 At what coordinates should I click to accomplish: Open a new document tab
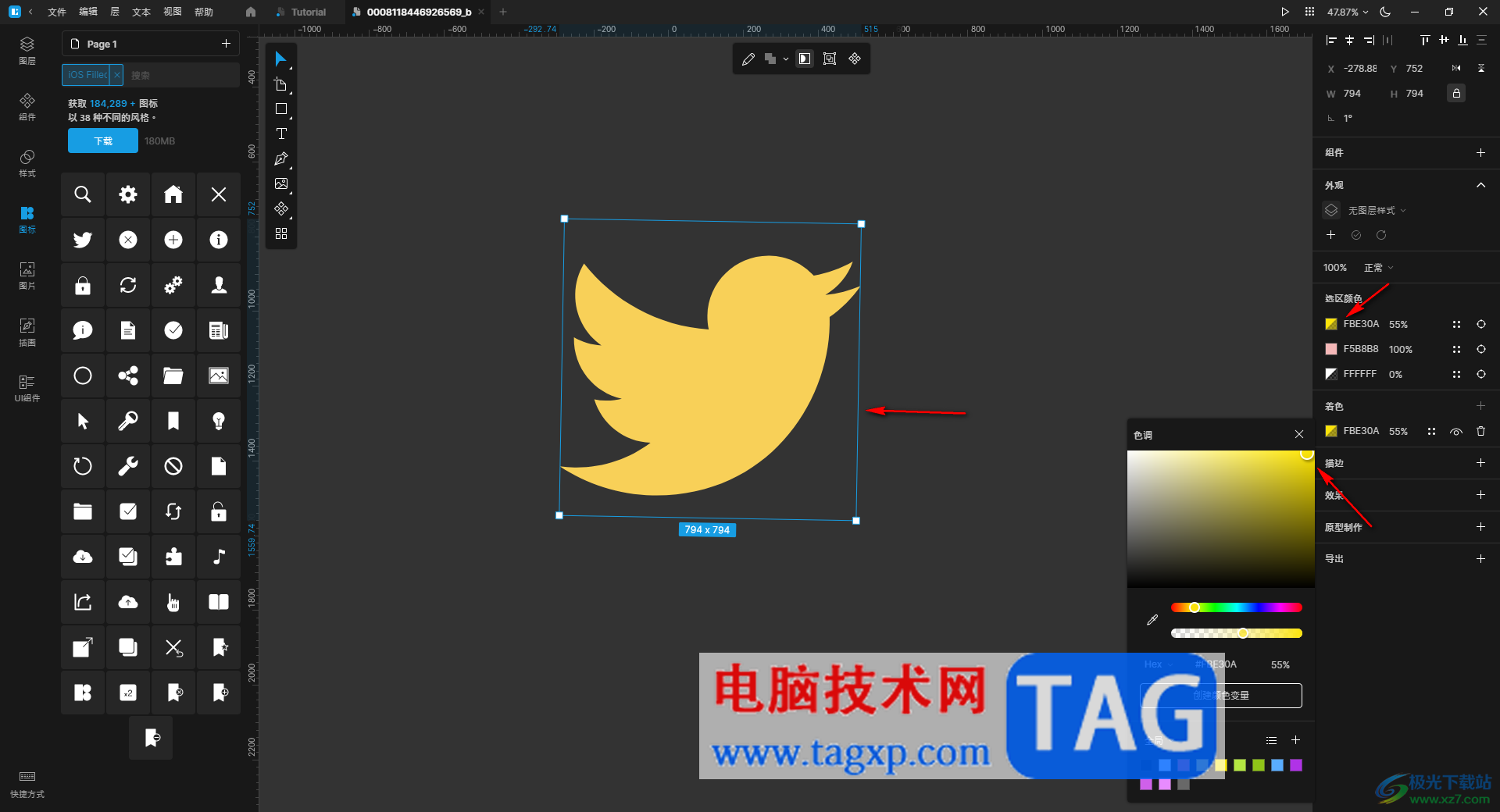[x=503, y=12]
